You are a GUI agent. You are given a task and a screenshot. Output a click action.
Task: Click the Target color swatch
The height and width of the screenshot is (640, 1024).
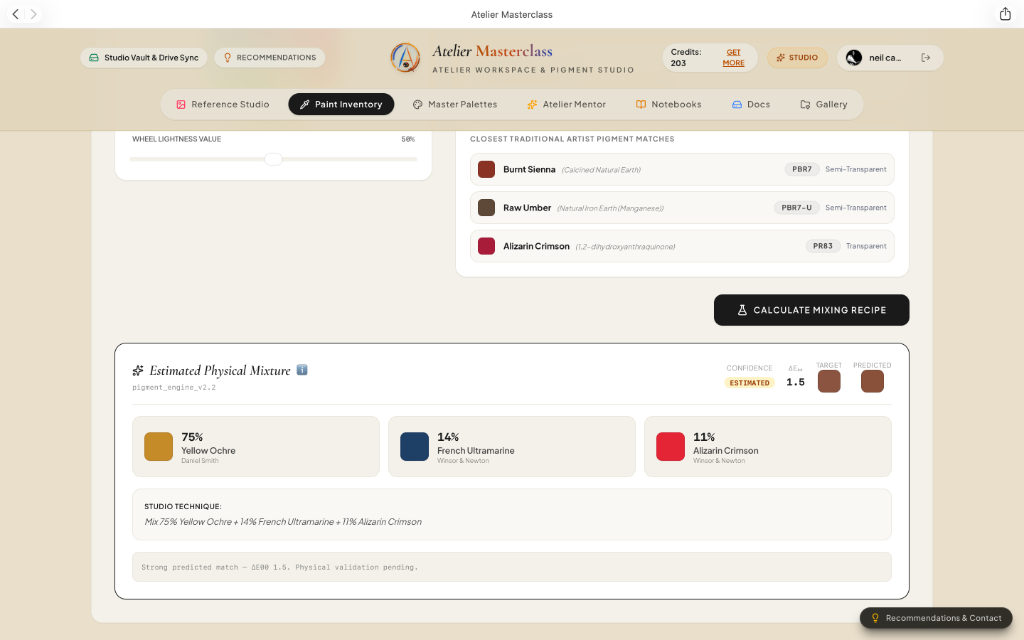pyautogui.click(x=829, y=381)
